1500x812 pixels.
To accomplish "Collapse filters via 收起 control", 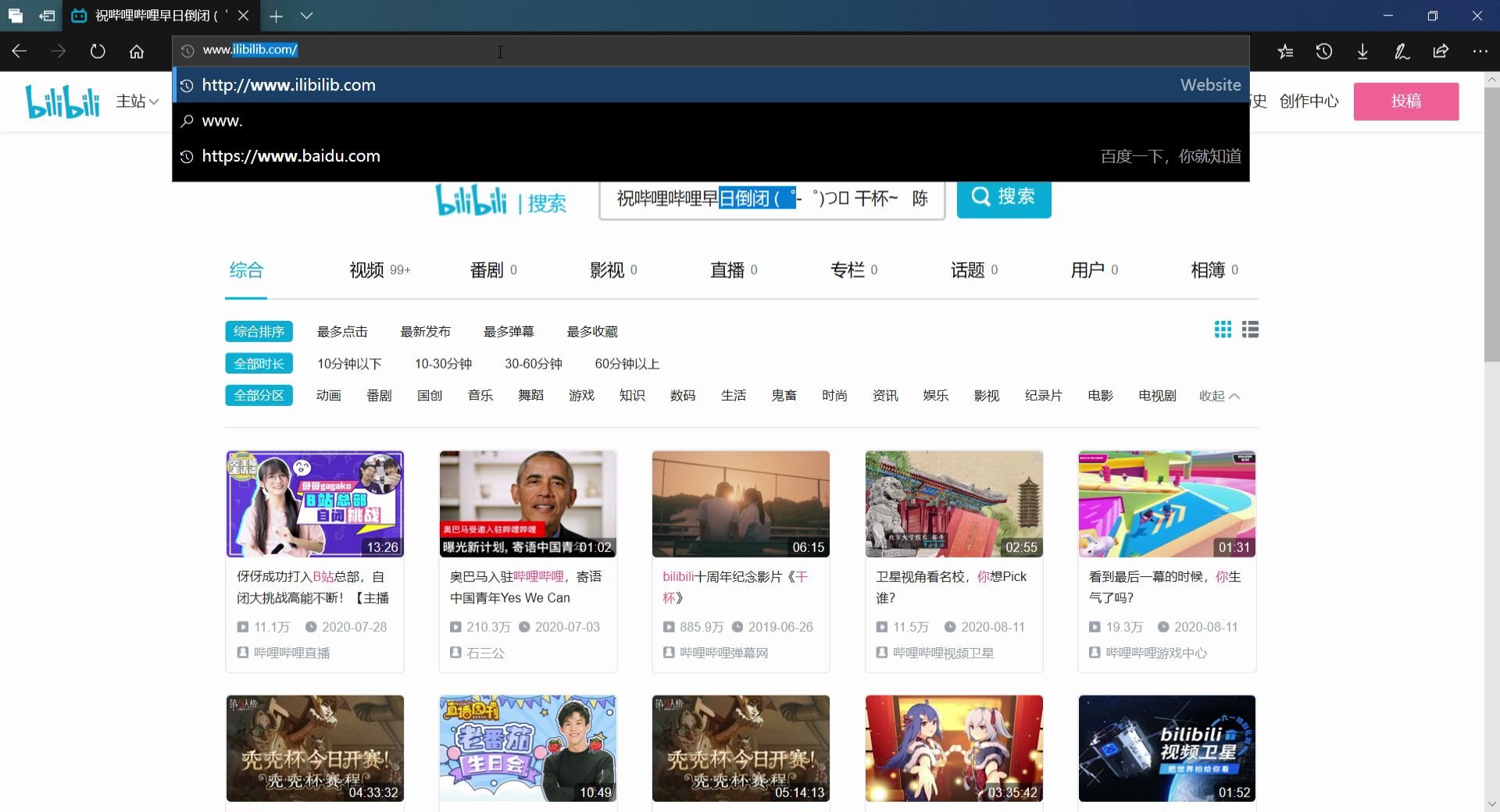I will tap(1217, 396).
